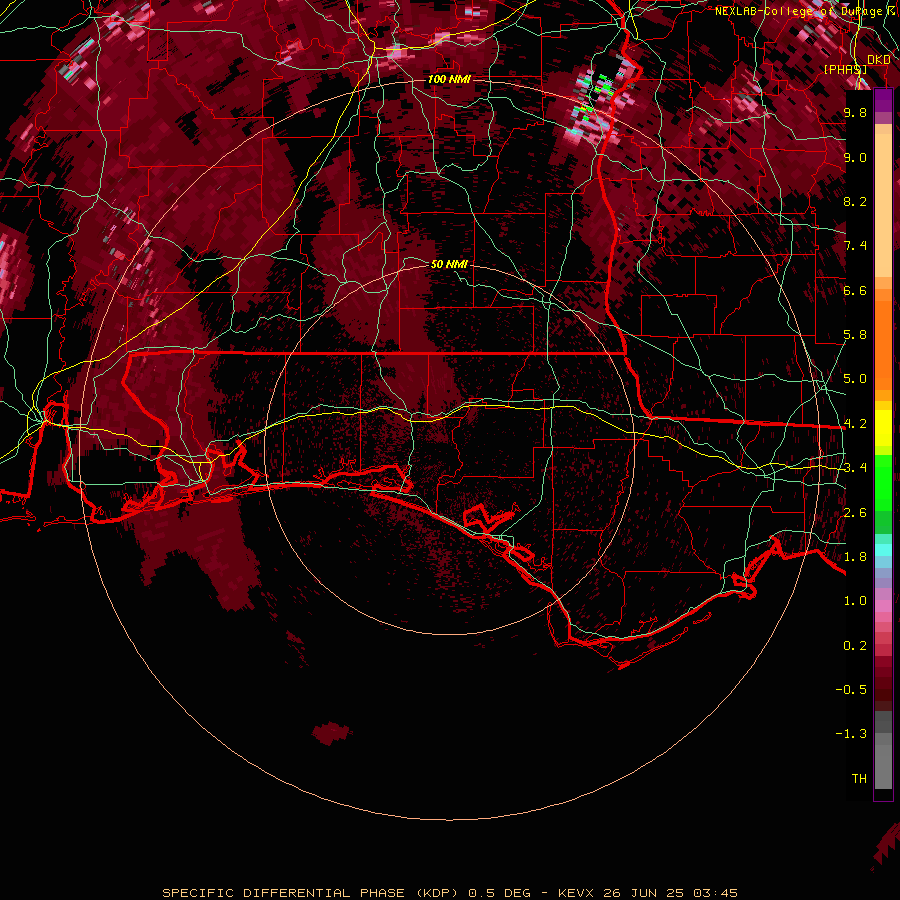Click the 7.4 legend value
This screenshot has width=900, height=900.
coord(855,246)
